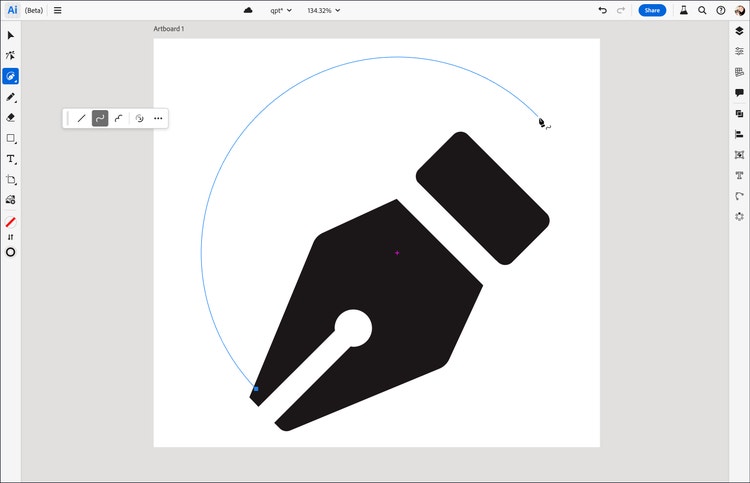Choose corner point segment mode
Image resolution: width=750 pixels, height=483 pixels.
pyautogui.click(x=119, y=118)
